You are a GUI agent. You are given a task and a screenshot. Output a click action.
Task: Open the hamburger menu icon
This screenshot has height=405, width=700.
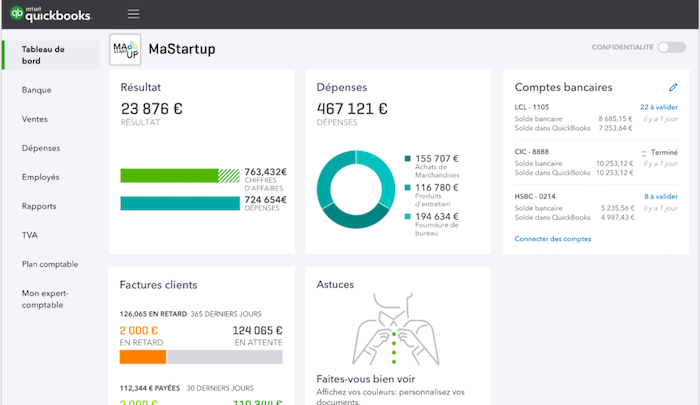point(133,14)
